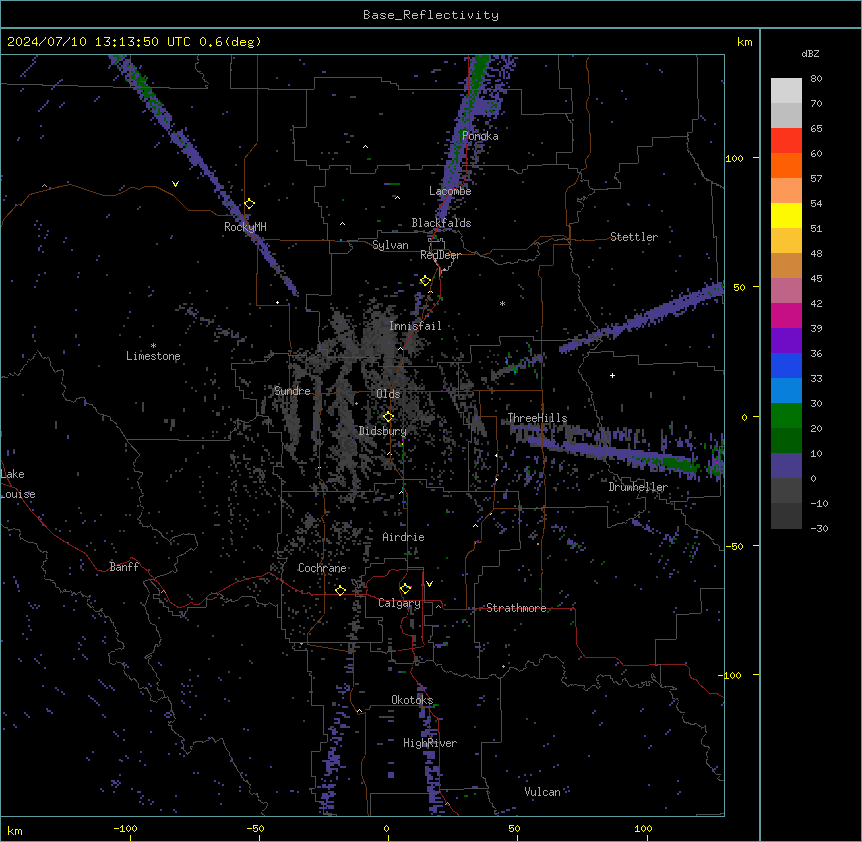Click the Didsbury town label
Image resolution: width=862 pixels, height=842 pixels.
(x=383, y=431)
